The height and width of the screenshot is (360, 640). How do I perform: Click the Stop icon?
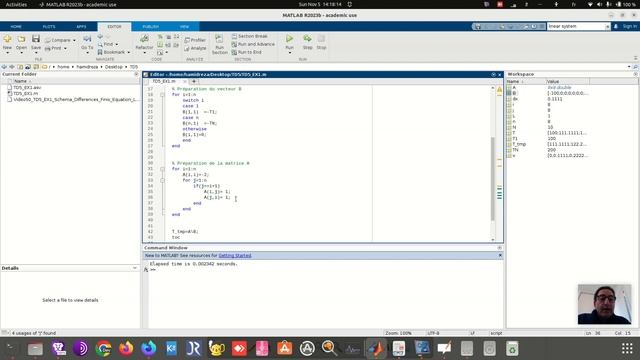pyautogui.click(x=322, y=39)
